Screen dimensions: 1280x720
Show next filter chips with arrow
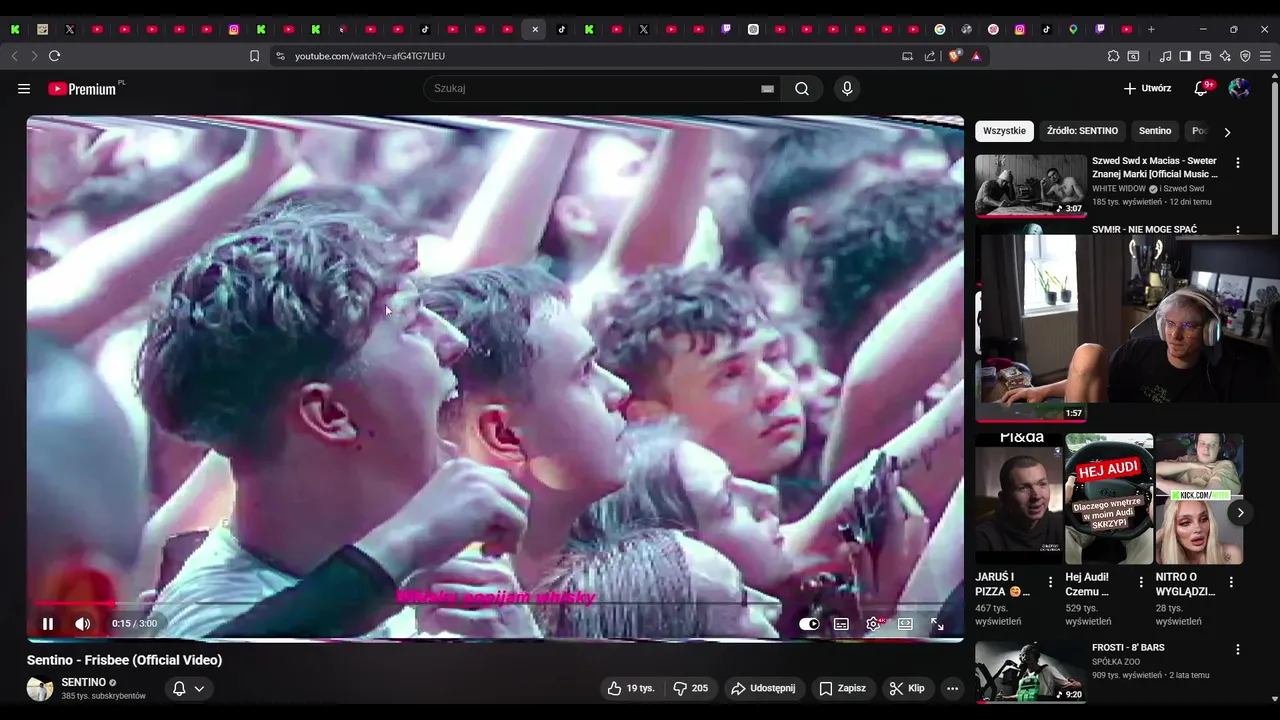[x=1227, y=132]
